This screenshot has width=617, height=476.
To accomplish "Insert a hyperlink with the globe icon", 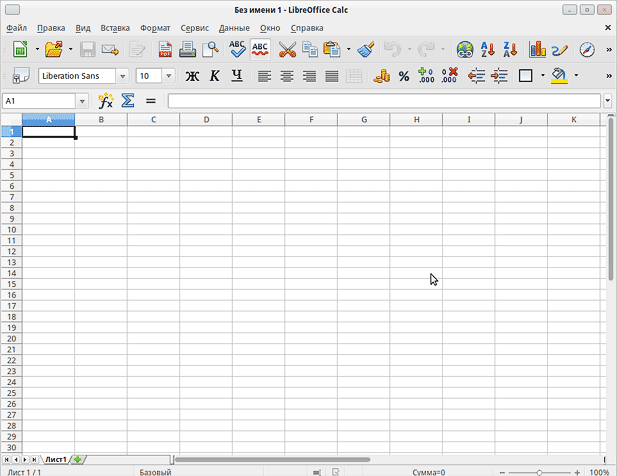I will tap(465, 50).
